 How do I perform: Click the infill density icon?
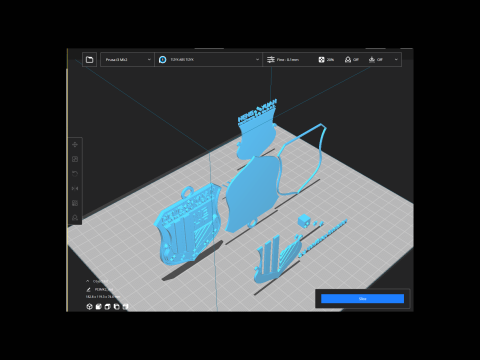[x=321, y=60]
